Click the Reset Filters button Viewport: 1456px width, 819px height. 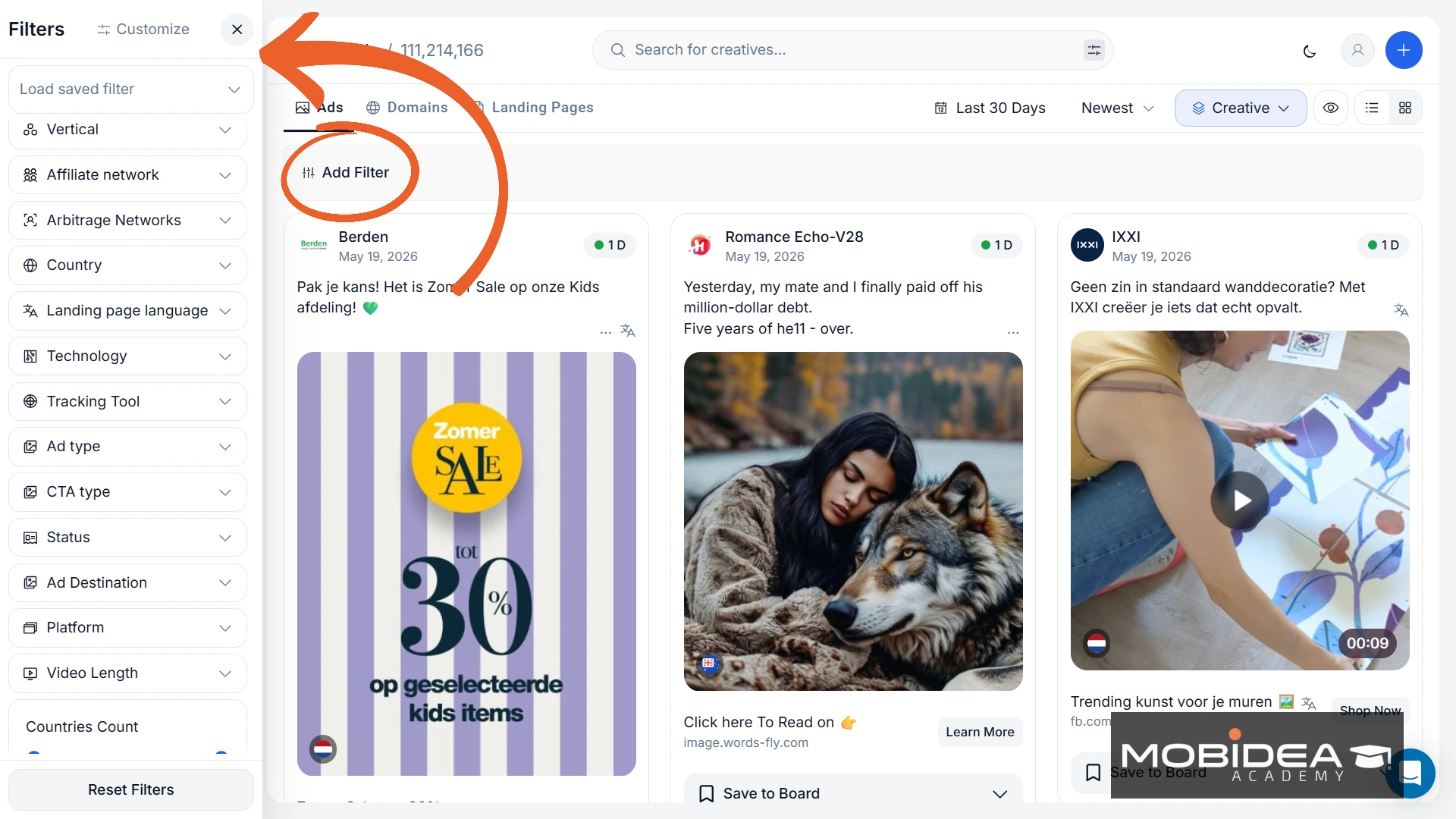pyautogui.click(x=130, y=789)
